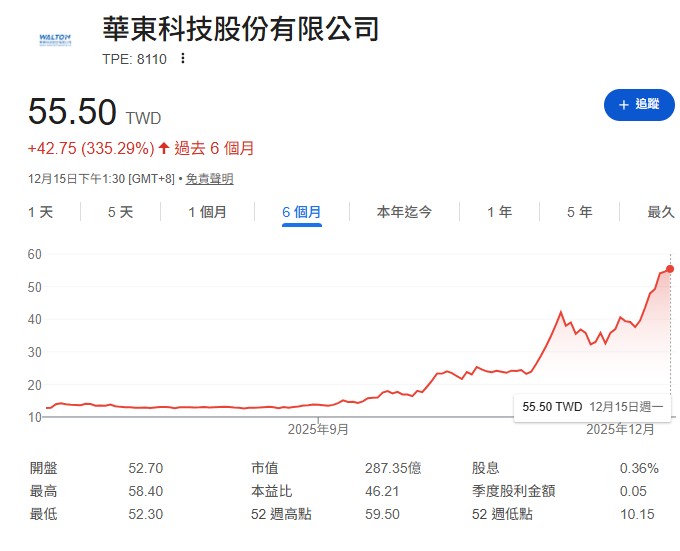Select the 5 年 range tab
Image resolution: width=680 pixels, height=551 pixels.
point(579,212)
